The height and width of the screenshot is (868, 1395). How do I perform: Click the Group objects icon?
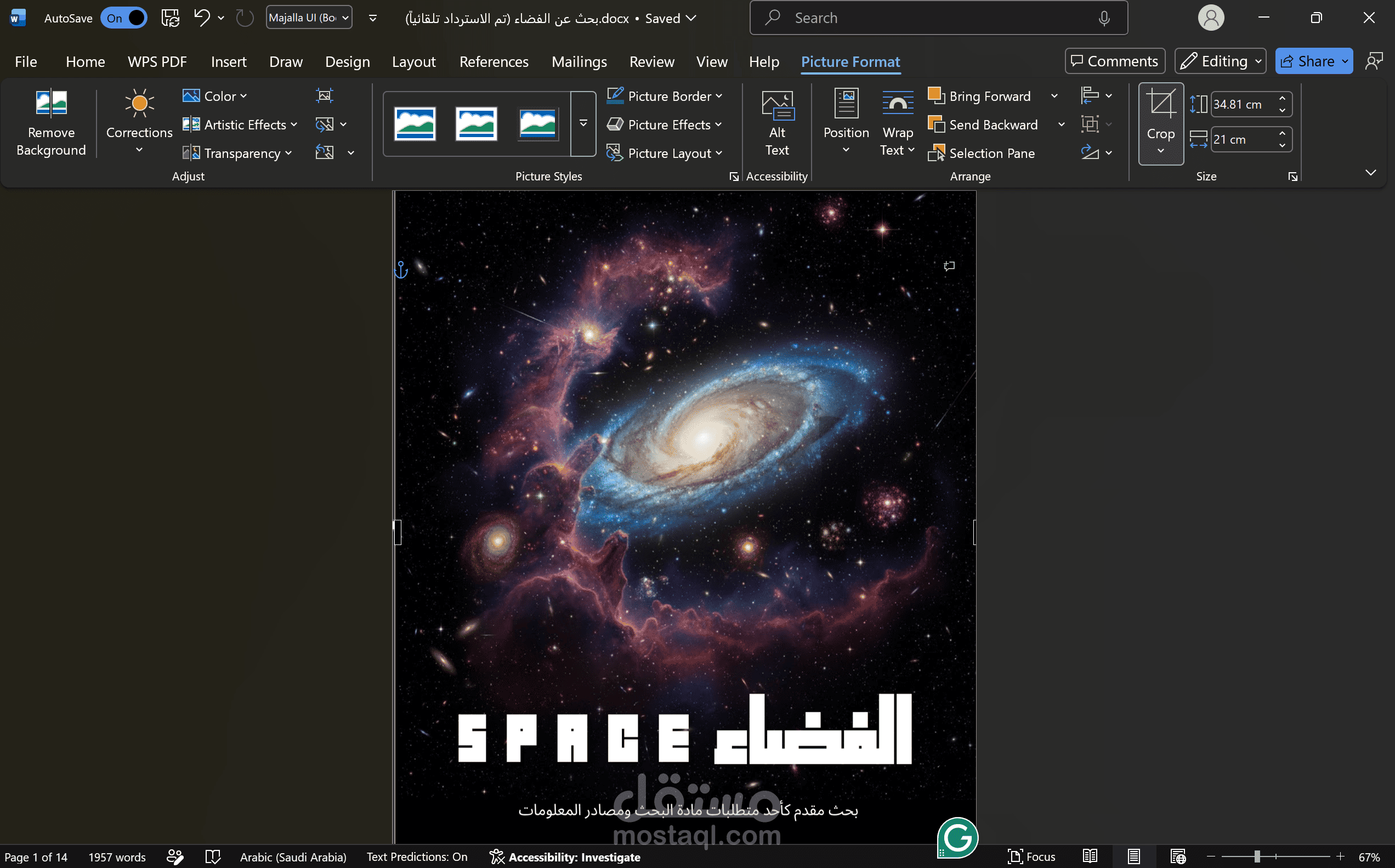[1090, 124]
